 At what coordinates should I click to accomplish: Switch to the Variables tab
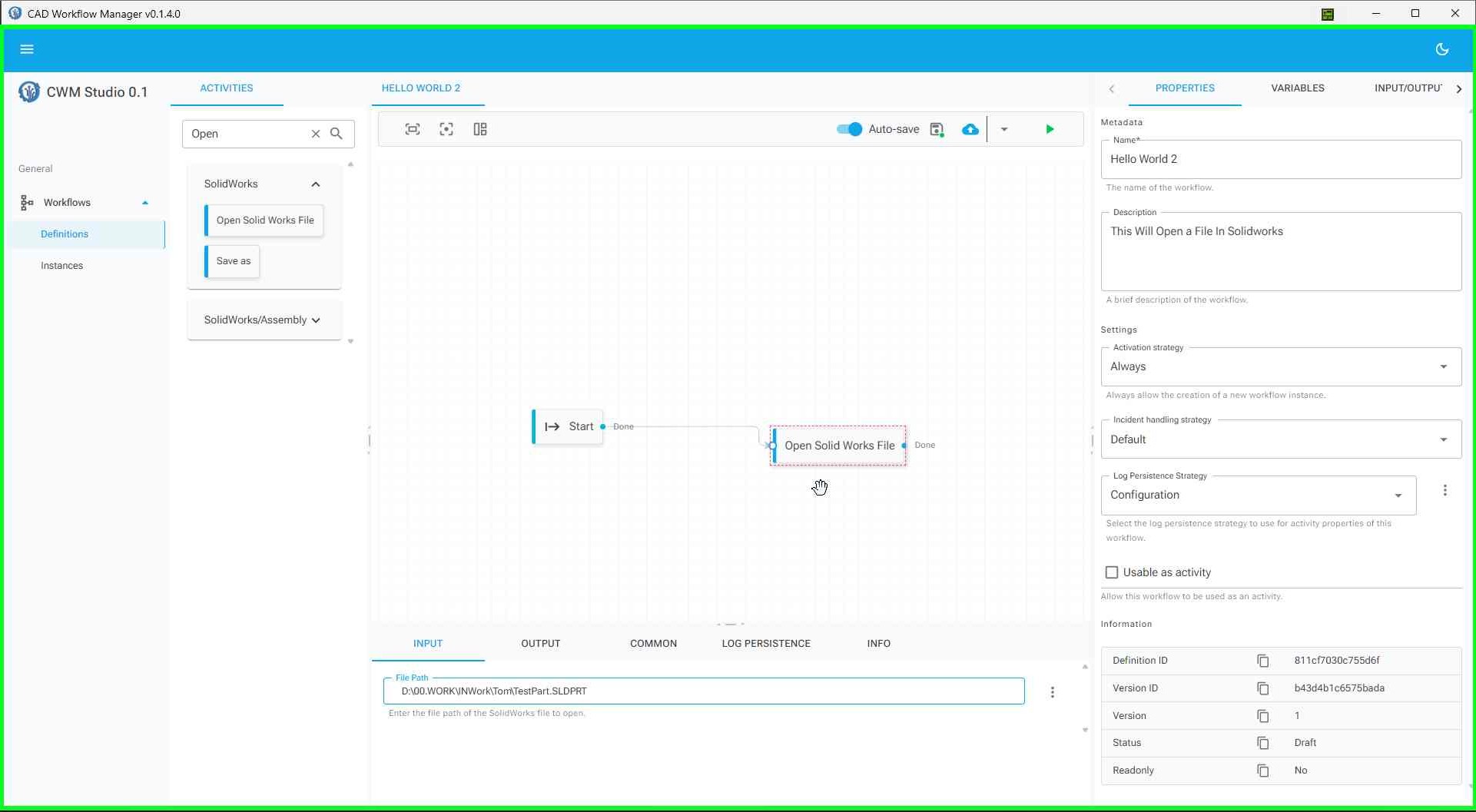coord(1297,88)
